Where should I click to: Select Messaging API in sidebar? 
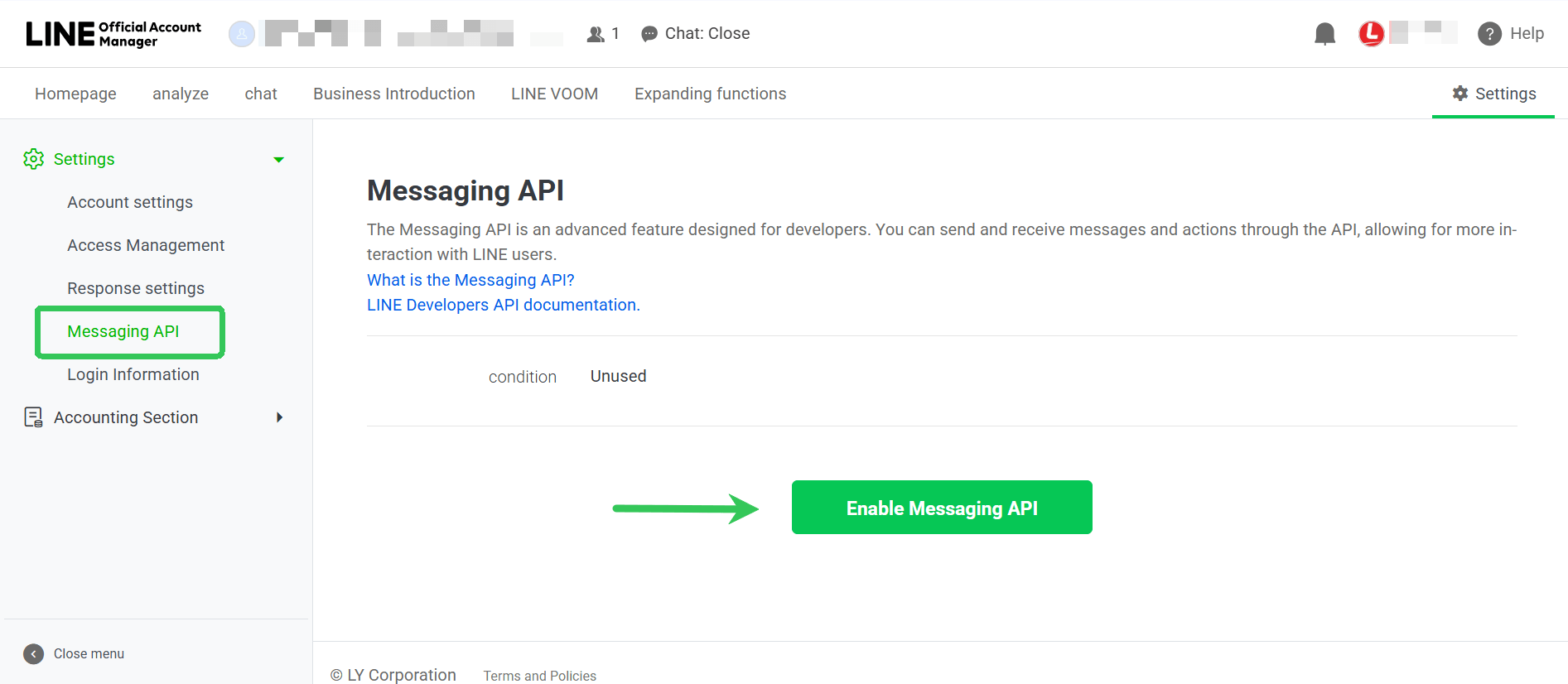123,331
